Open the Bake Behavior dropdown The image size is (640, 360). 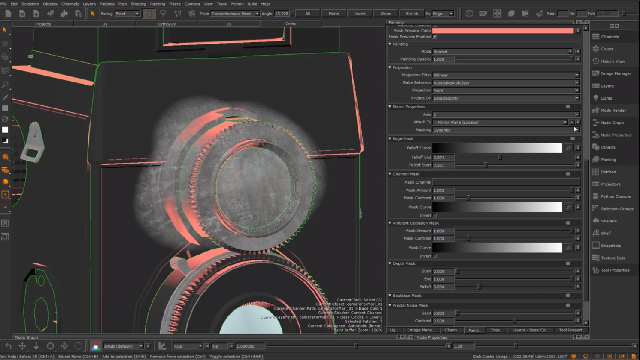click(506, 83)
